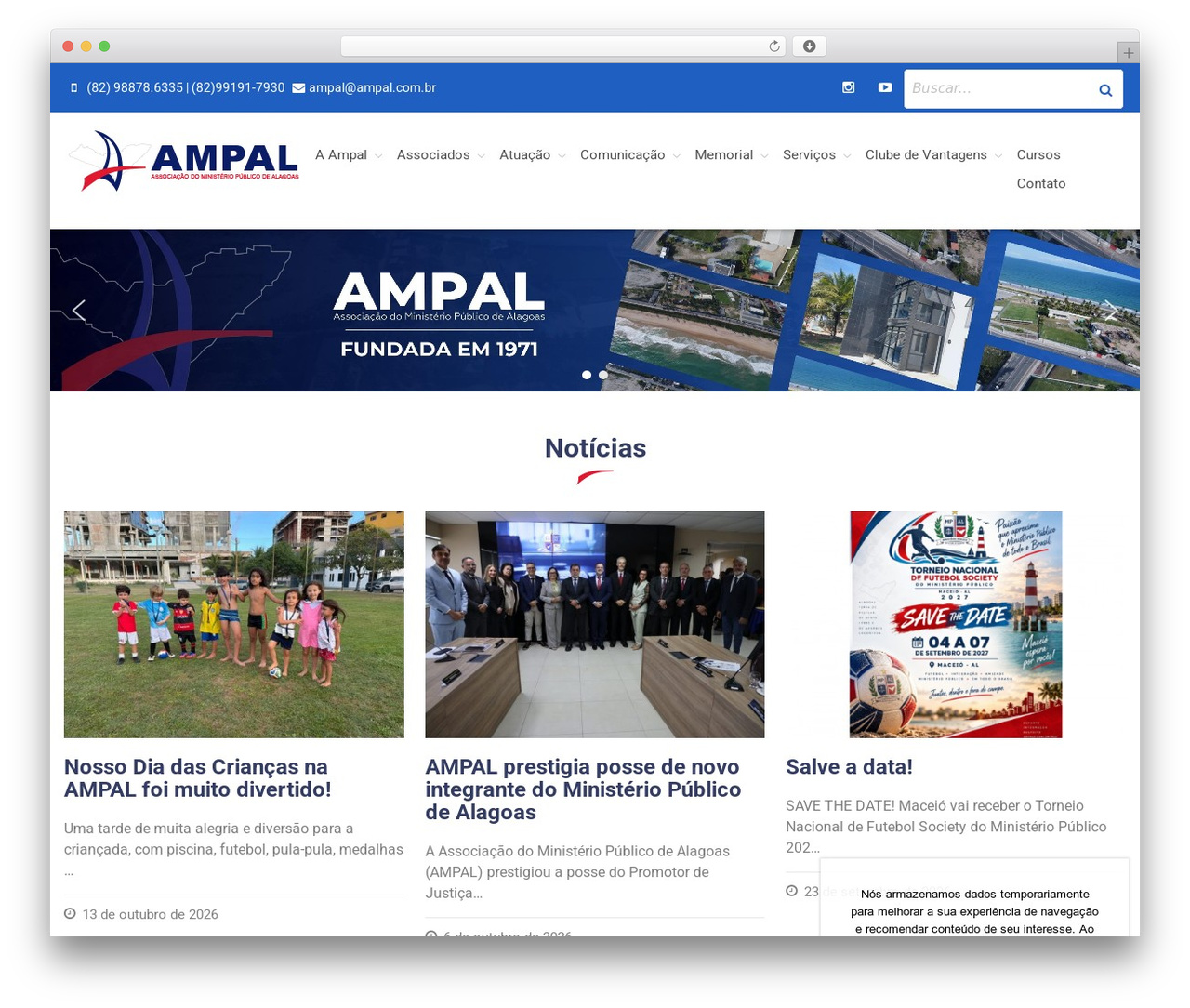Image resolution: width=1190 pixels, height=1008 pixels.
Task: Open the children on grass photo
Action: click(234, 624)
